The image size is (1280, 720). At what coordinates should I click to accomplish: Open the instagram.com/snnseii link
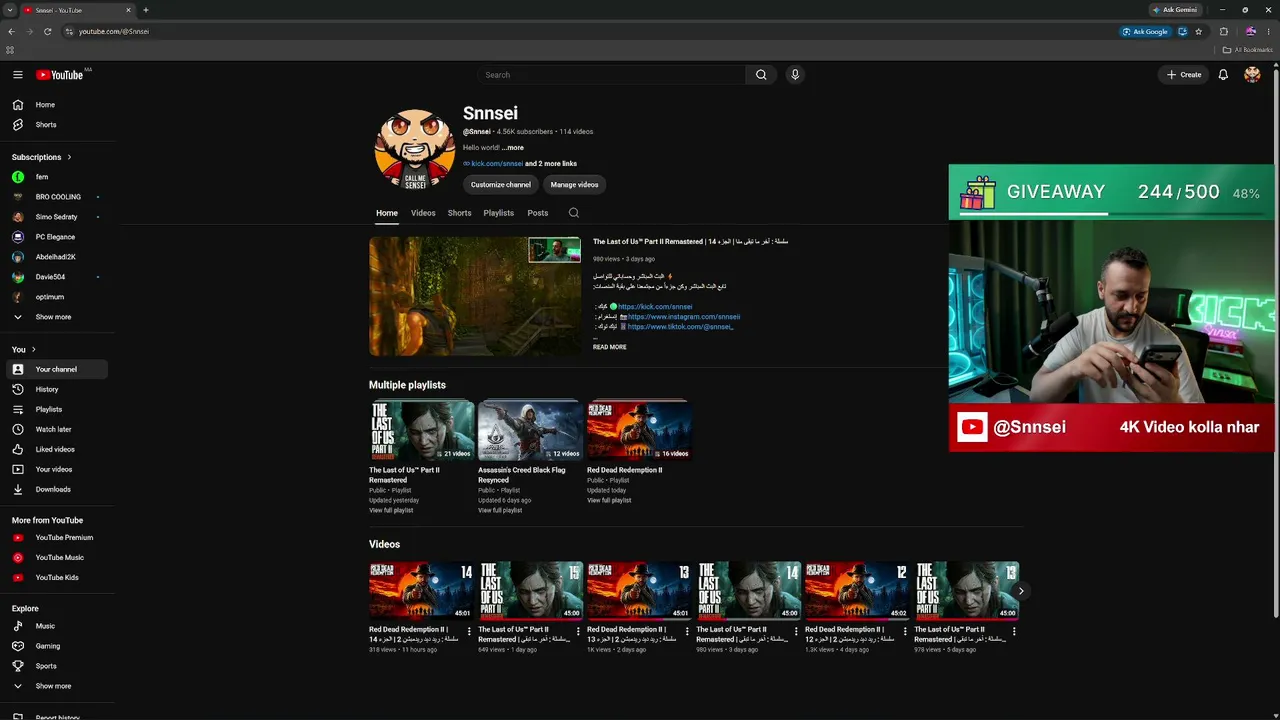tap(684, 317)
